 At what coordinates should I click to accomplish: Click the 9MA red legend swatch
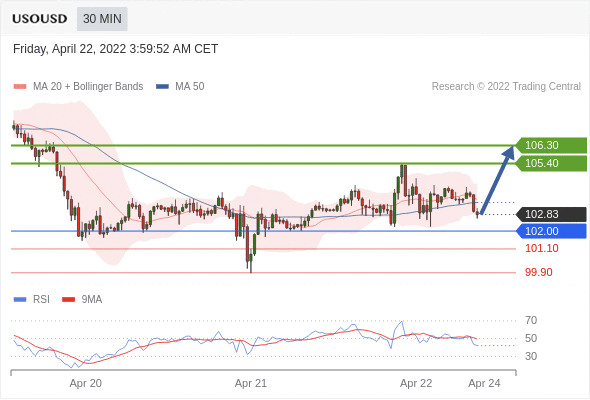(68, 300)
